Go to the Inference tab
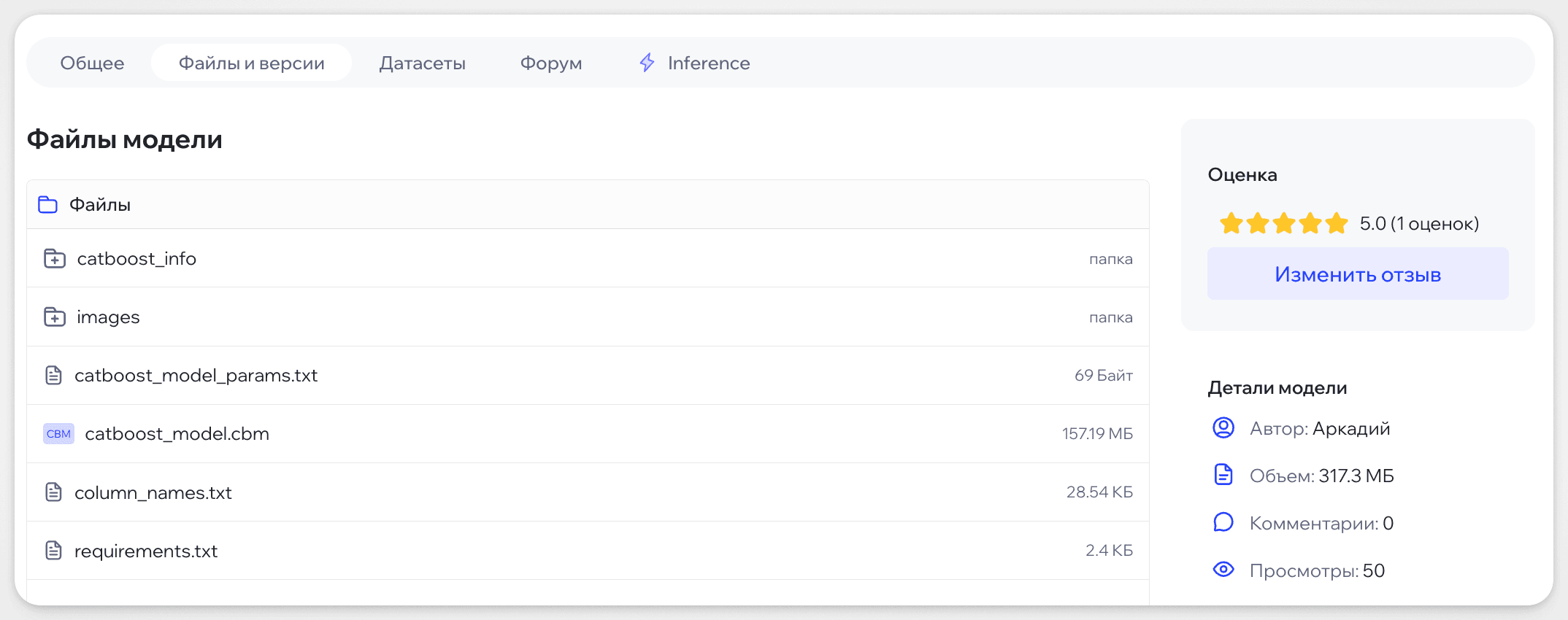This screenshot has height=620, width=1568. [x=694, y=63]
